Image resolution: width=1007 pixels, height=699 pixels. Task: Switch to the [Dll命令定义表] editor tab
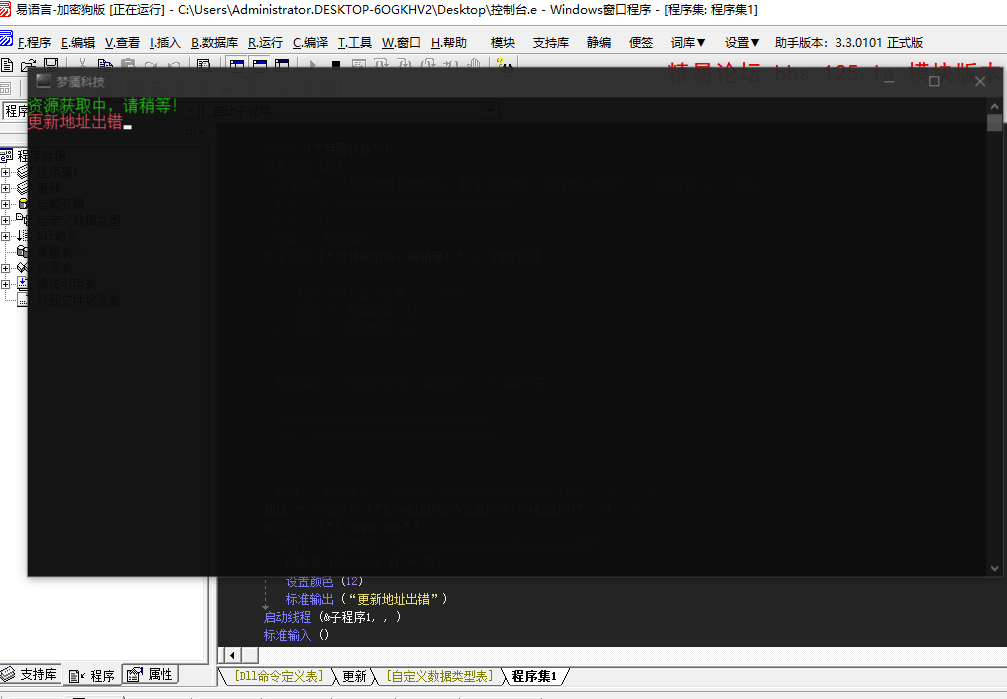(279, 676)
